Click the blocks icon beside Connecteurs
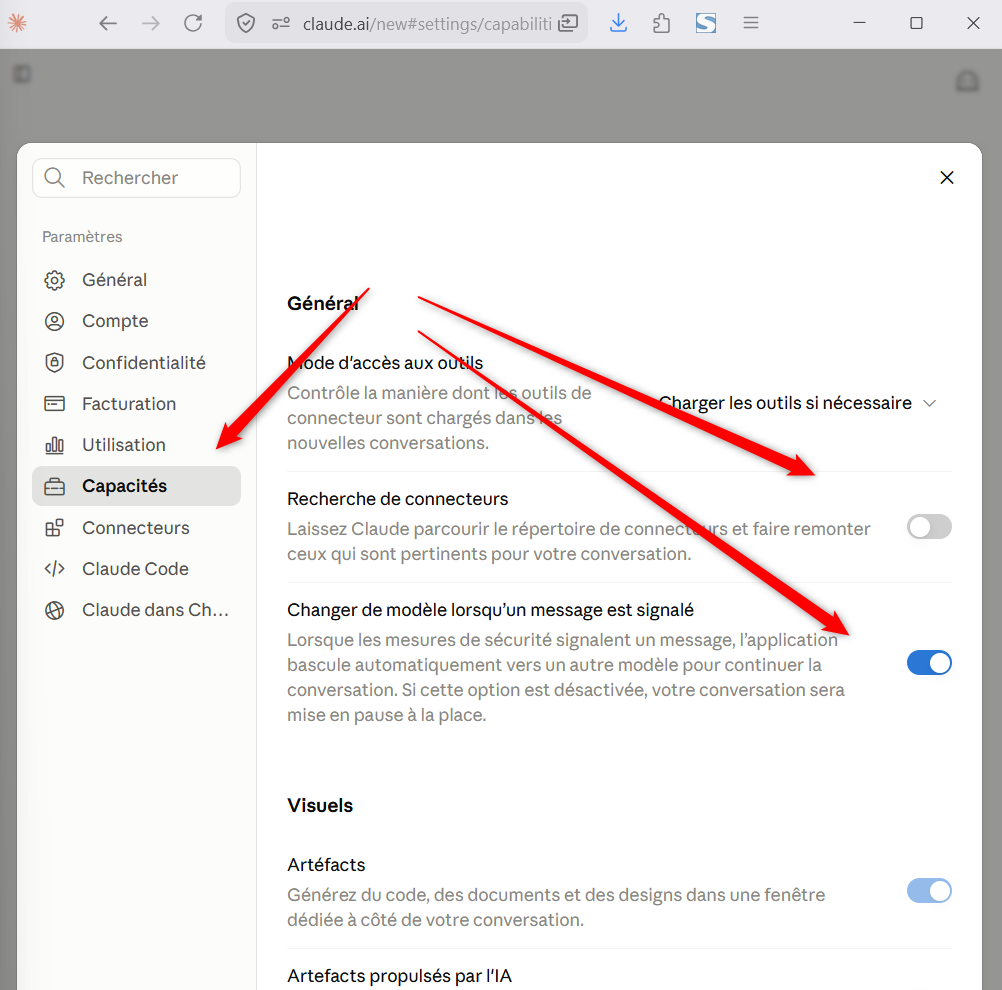The height and width of the screenshot is (990, 1002). [x=54, y=527]
